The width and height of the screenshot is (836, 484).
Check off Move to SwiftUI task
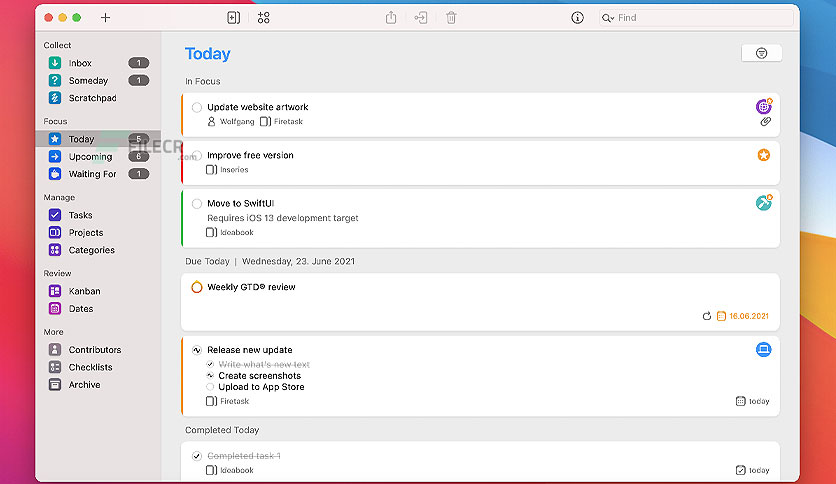click(x=197, y=204)
